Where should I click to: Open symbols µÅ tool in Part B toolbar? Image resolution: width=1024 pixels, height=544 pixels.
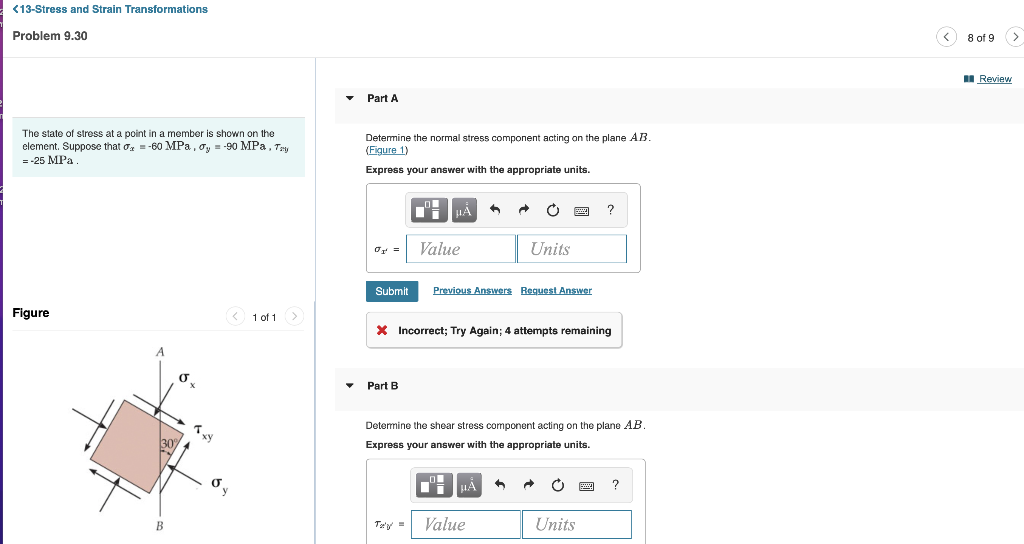[469, 485]
